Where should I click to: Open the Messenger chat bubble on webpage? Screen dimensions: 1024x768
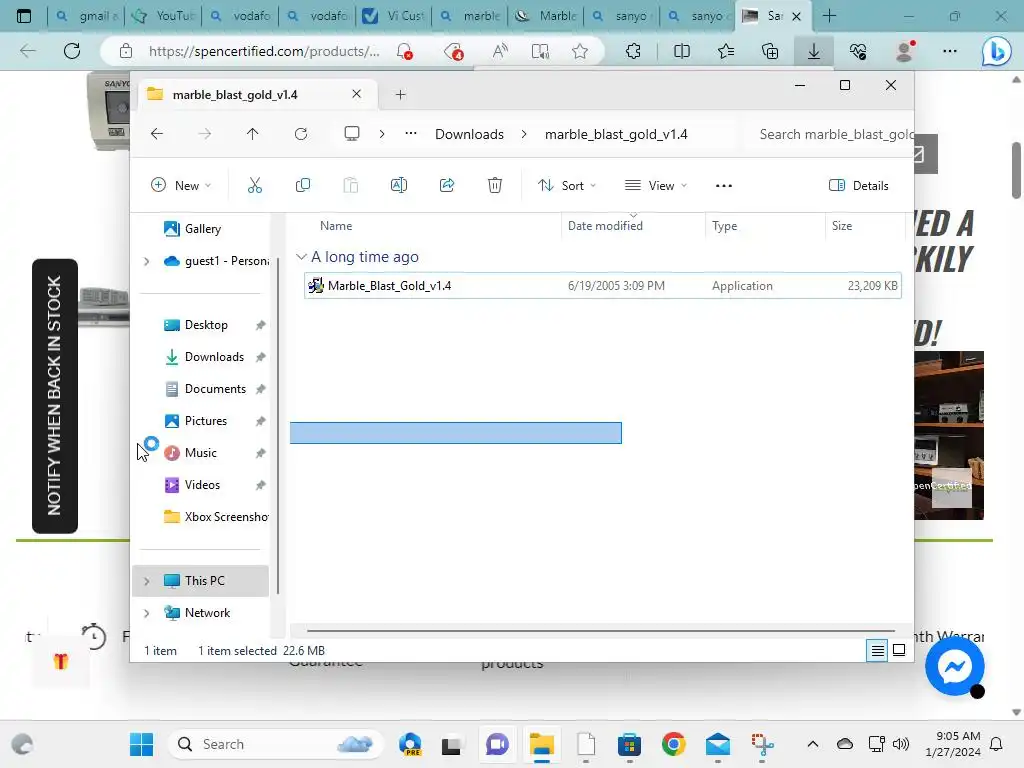pyautogui.click(x=954, y=666)
